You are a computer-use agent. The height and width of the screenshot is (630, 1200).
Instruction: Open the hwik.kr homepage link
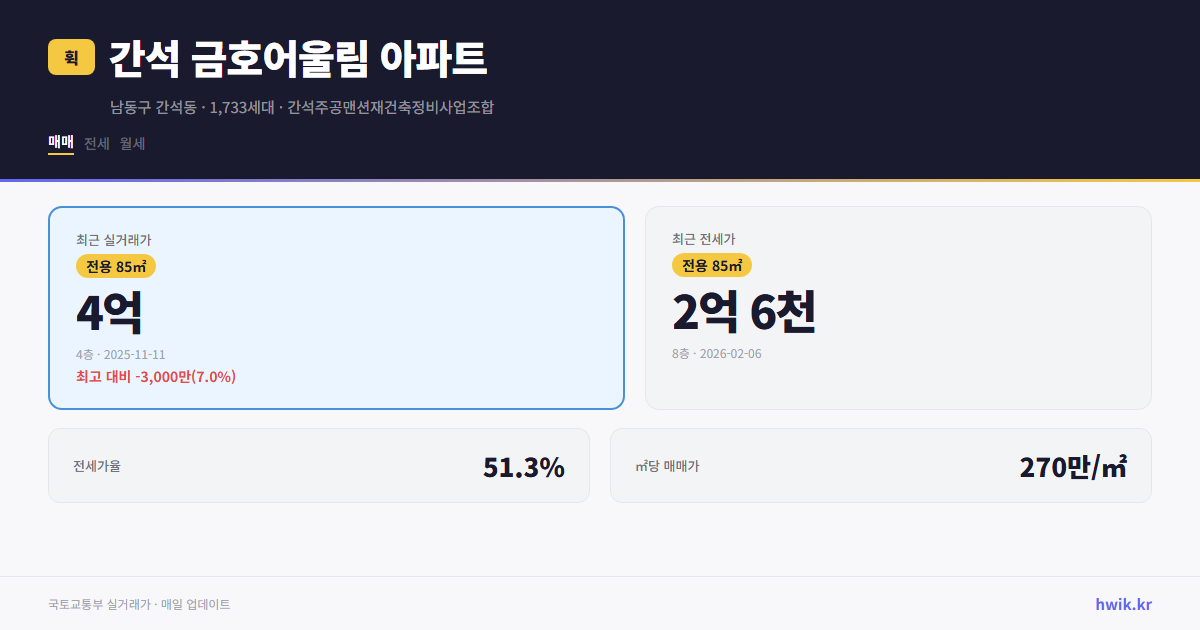pos(1123,603)
